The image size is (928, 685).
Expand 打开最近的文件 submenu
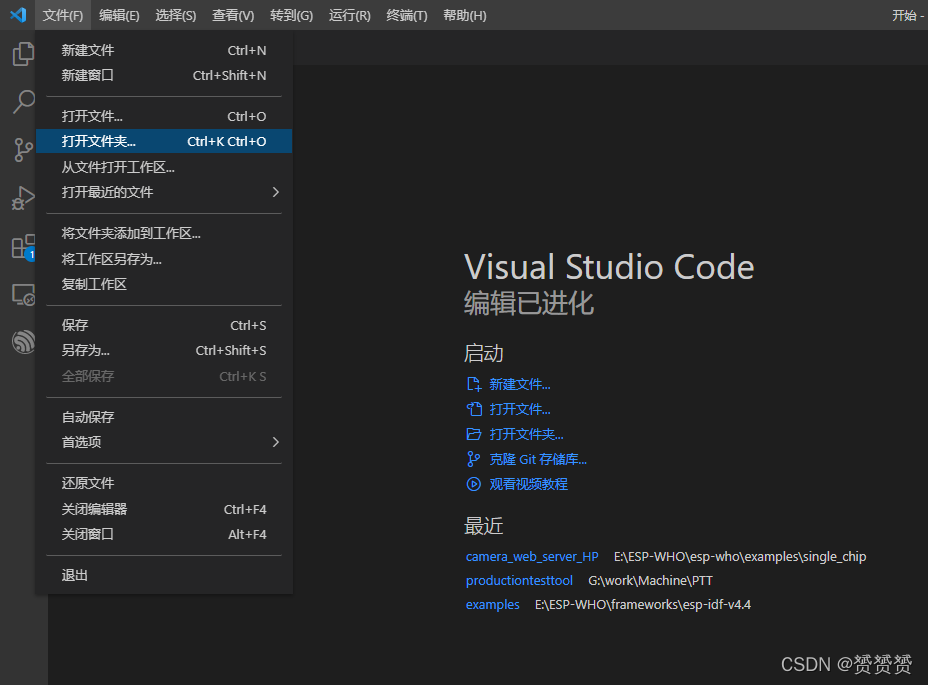(x=164, y=192)
